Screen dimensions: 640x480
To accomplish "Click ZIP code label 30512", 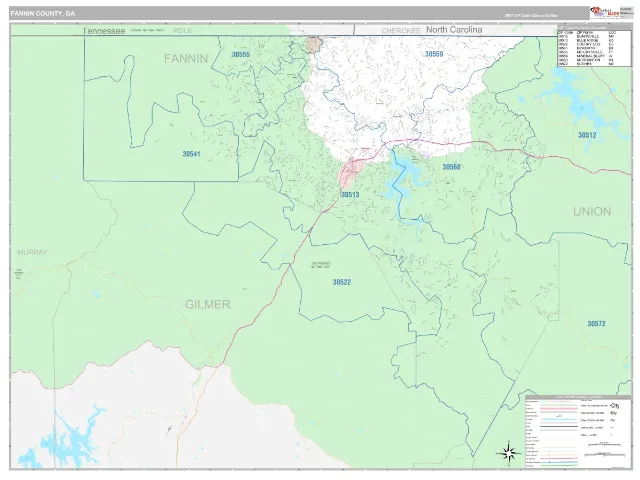I will point(587,135).
